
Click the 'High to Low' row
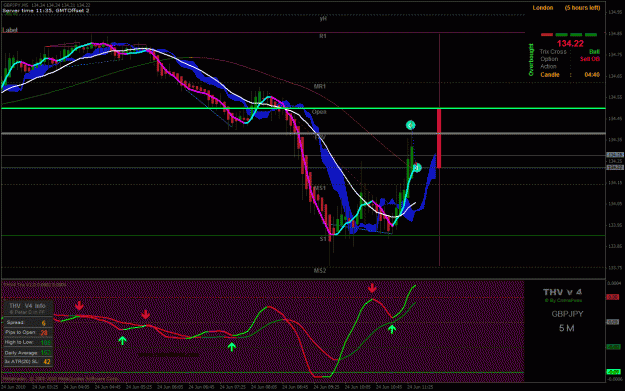click(x=27, y=342)
